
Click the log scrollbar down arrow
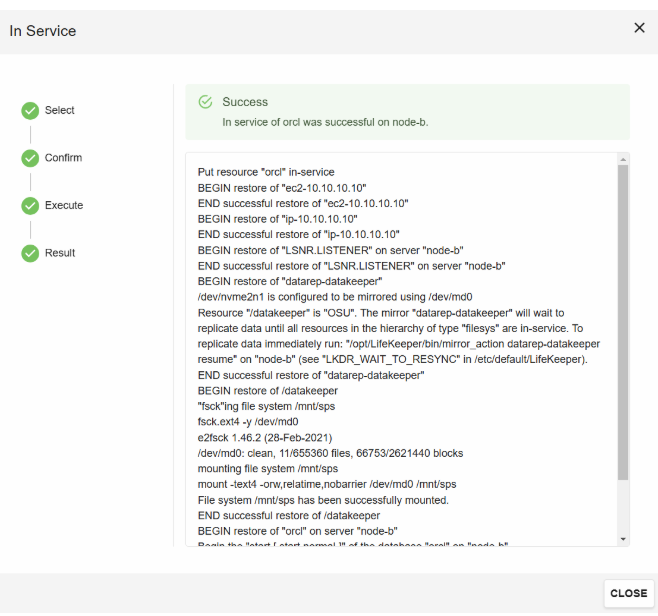623,540
